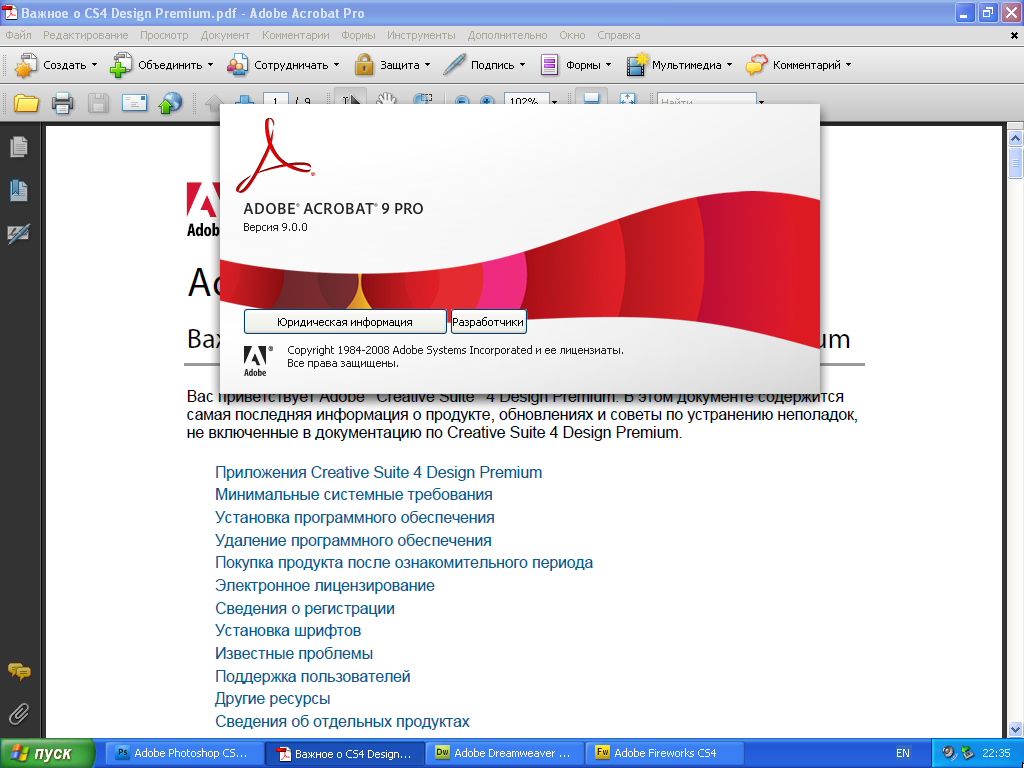This screenshot has height=768, width=1024.
Task: Go to the Сведения о регистрации link
Action: click(x=305, y=609)
